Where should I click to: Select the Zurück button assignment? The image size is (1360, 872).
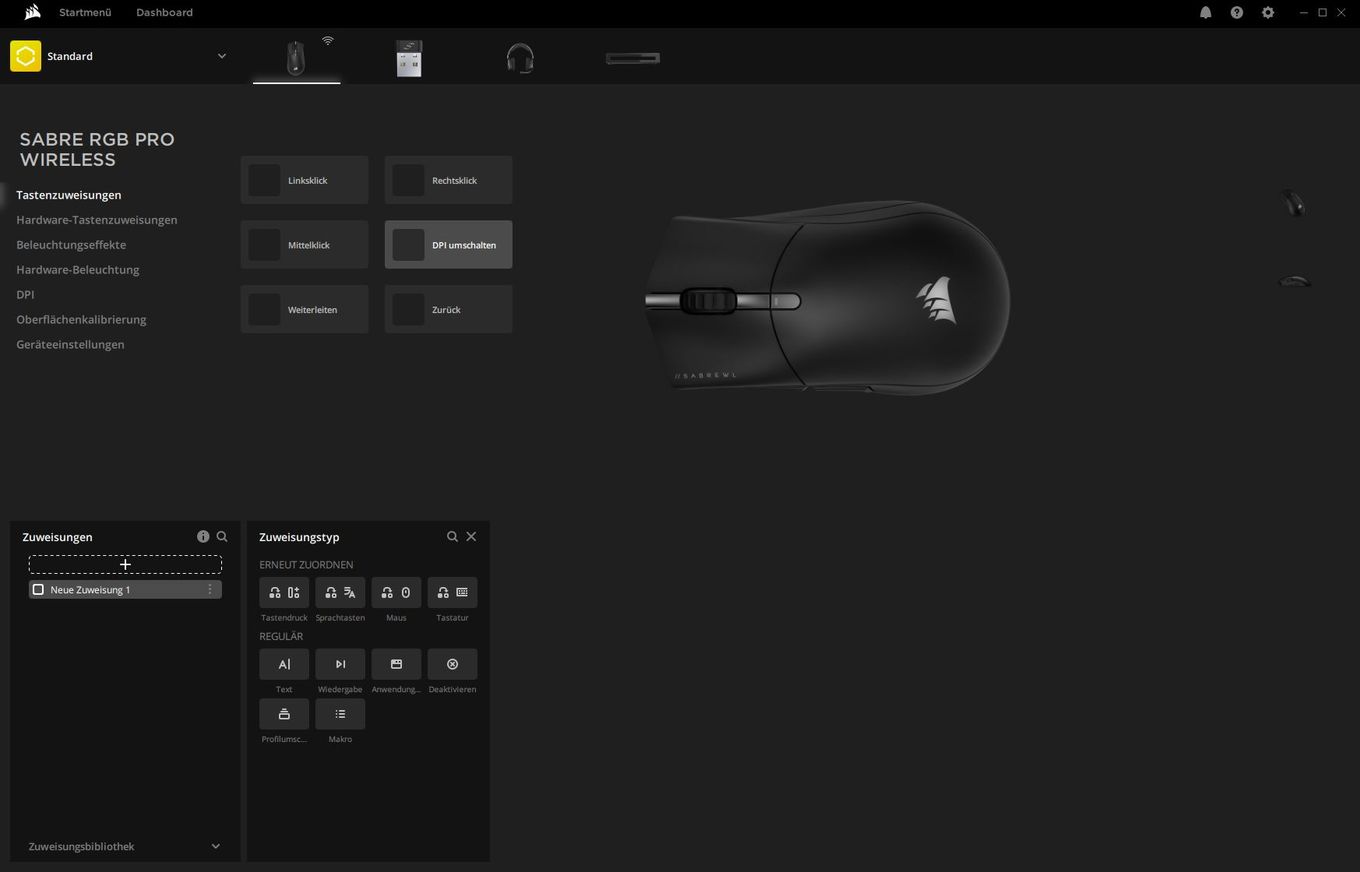click(x=448, y=309)
